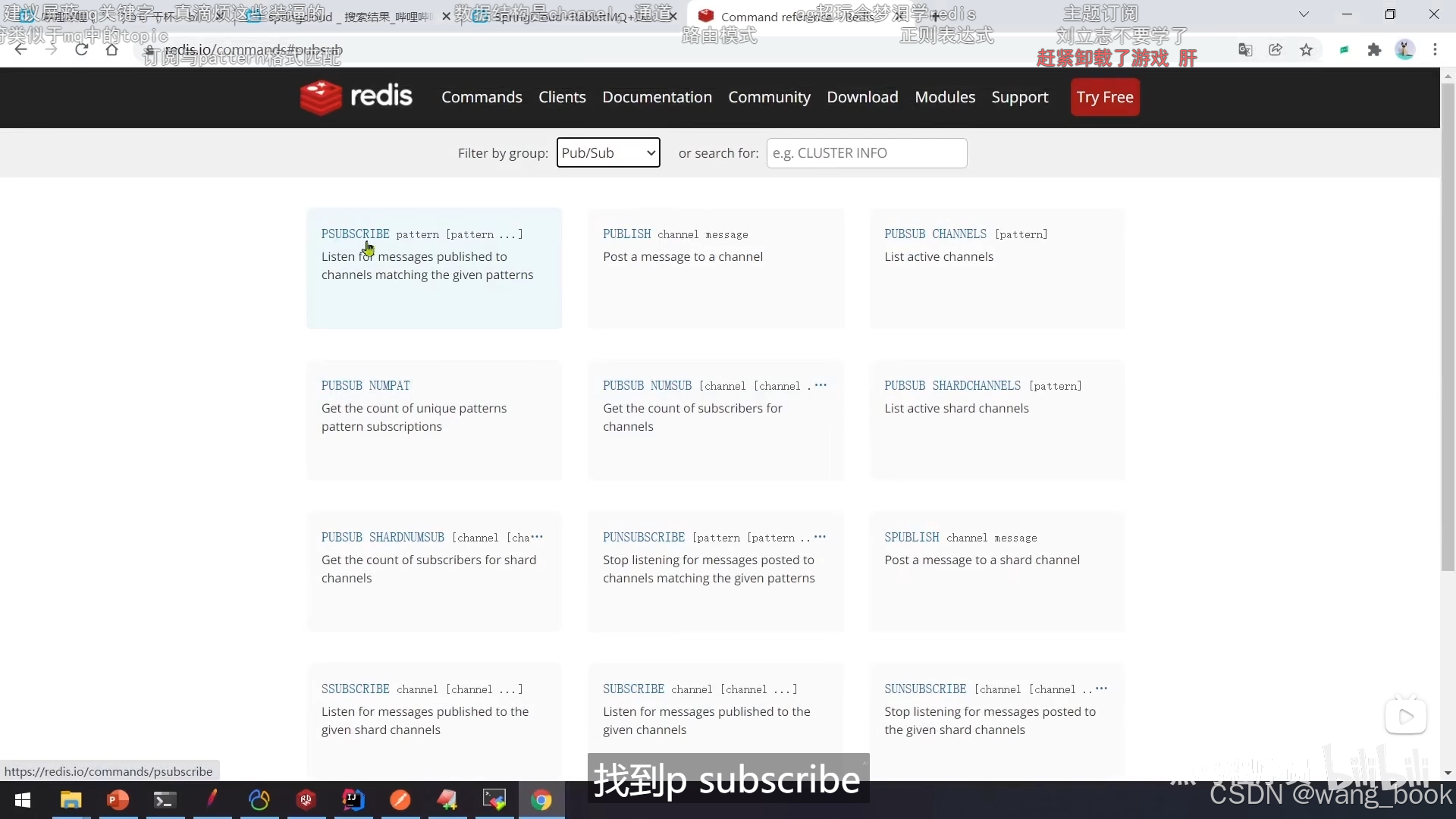
Task: Open the Commands nav item
Action: [482, 97]
